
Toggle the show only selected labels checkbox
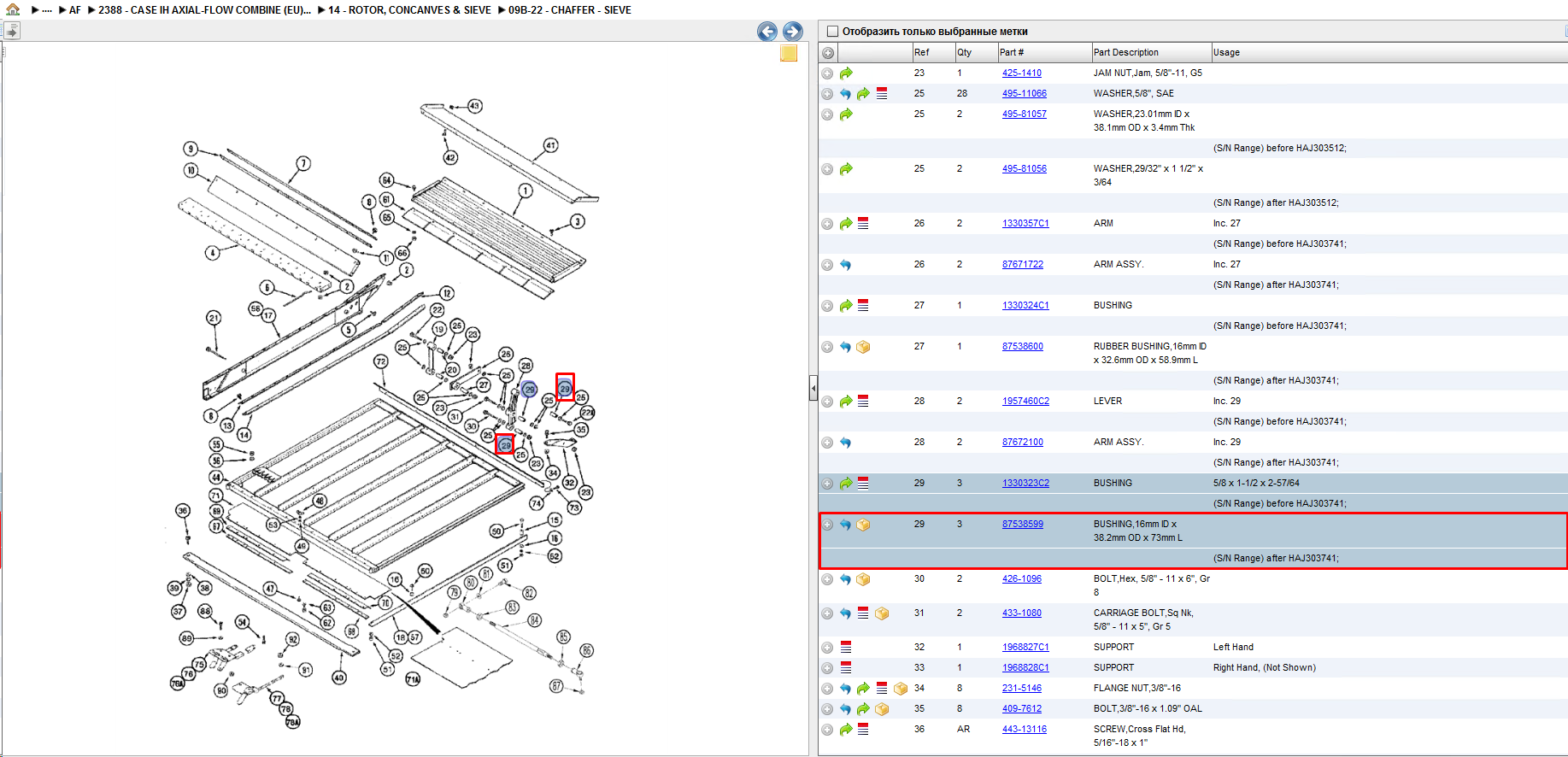click(832, 32)
